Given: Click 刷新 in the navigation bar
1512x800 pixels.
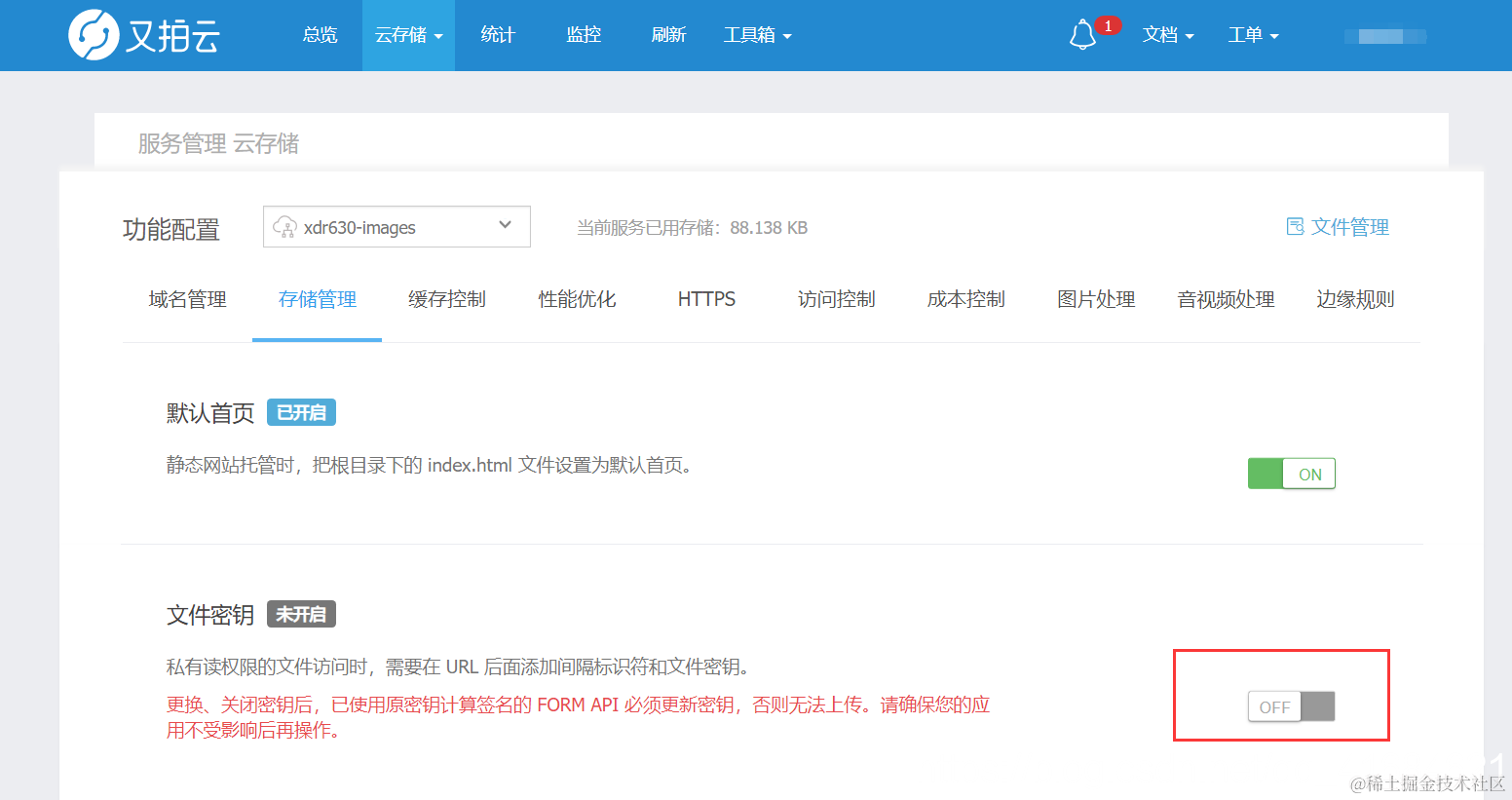Looking at the screenshot, I should [x=668, y=34].
